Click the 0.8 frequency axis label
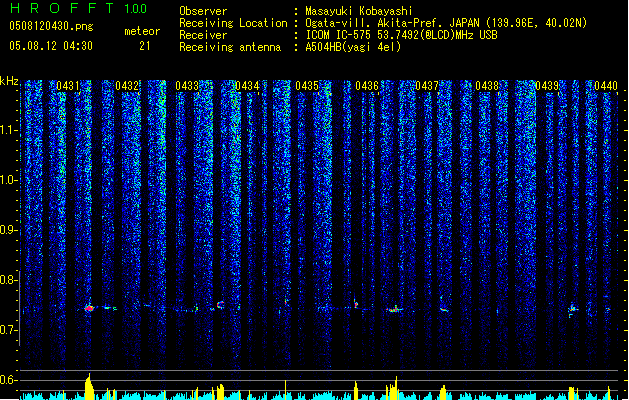 pos(9,280)
